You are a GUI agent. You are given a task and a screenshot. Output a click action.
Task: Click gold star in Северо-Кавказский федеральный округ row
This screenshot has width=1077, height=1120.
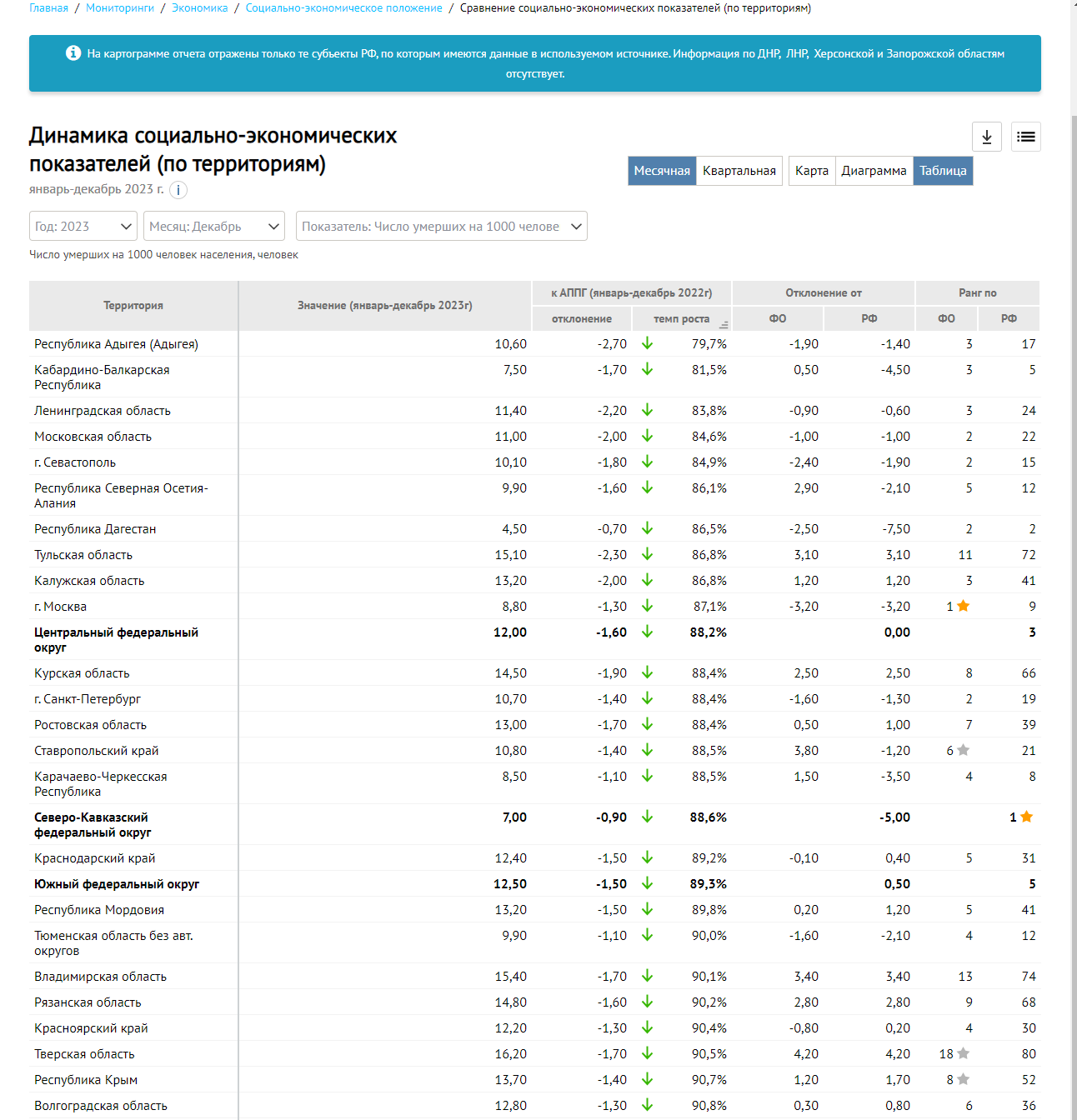click(1026, 817)
